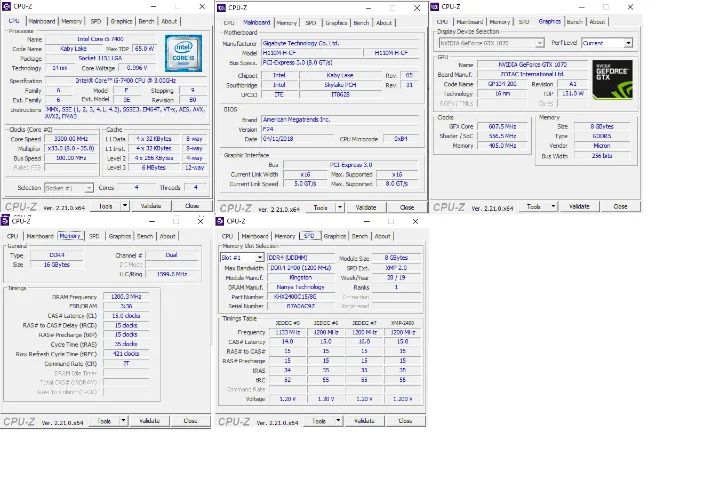Click American Megatrends Inc. BIOS brand field
This screenshot has width=707, height=480.
click(x=340, y=120)
